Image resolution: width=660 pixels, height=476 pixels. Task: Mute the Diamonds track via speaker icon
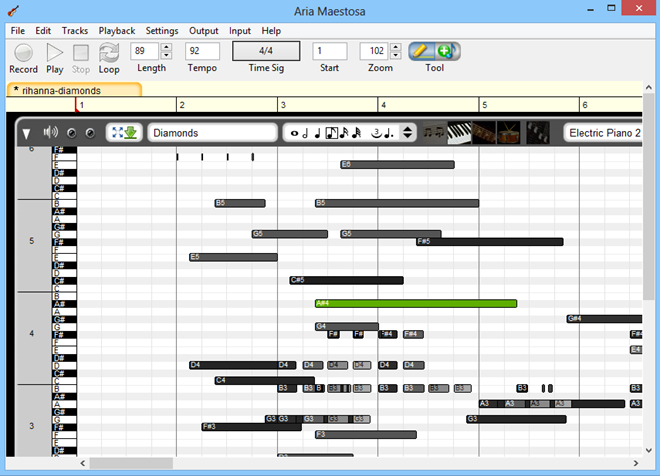coord(51,133)
